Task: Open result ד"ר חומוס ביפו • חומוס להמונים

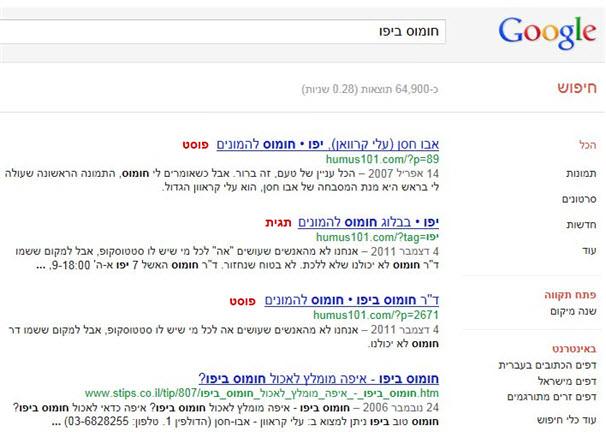Action: coord(352,300)
